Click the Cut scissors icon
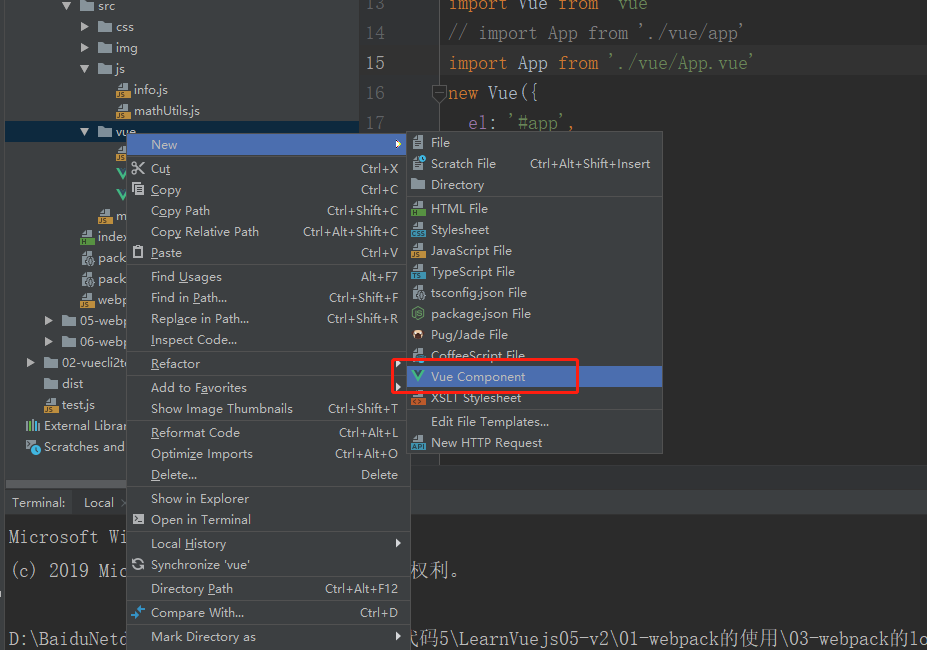Screen dimensions: 927x650 pyautogui.click(x=138, y=169)
